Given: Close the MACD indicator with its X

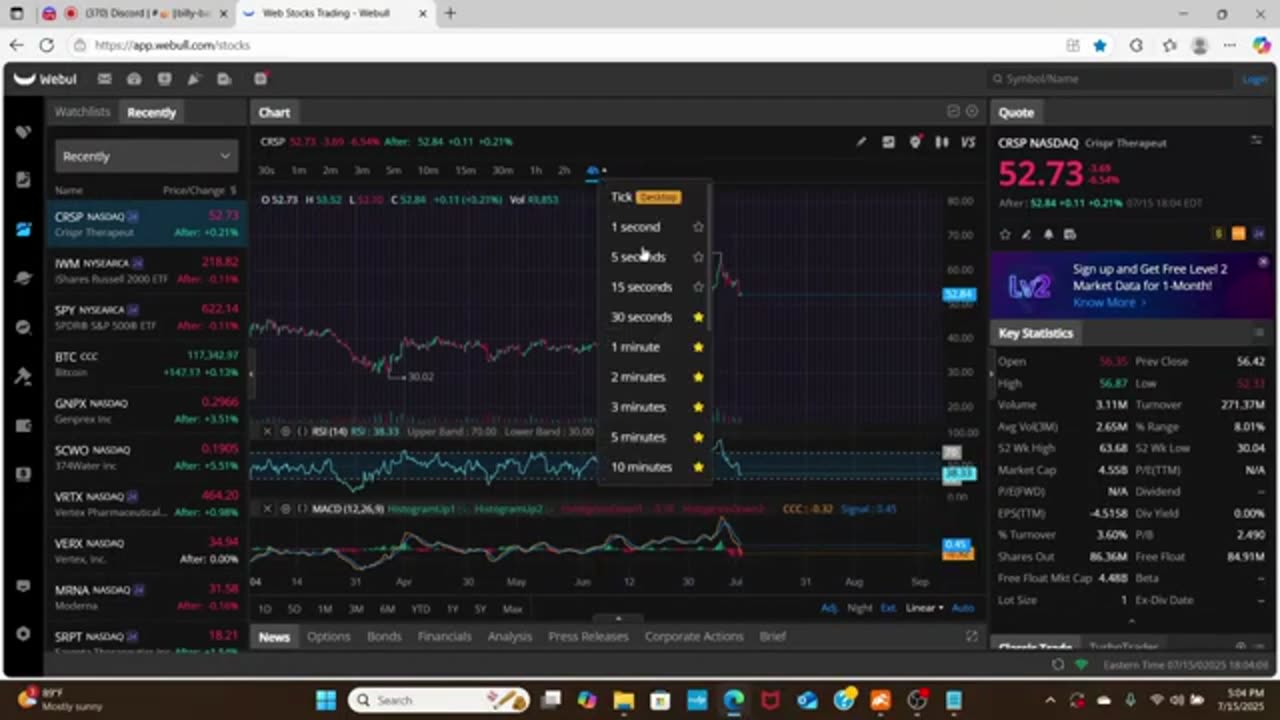Looking at the screenshot, I should (267, 509).
